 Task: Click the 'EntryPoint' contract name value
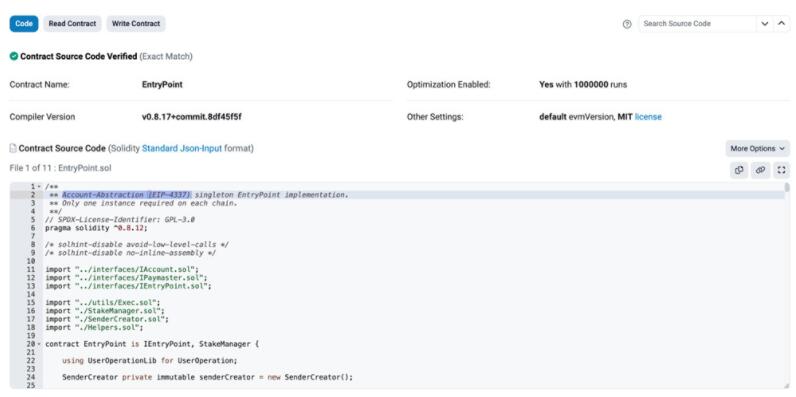pyautogui.click(x=162, y=85)
